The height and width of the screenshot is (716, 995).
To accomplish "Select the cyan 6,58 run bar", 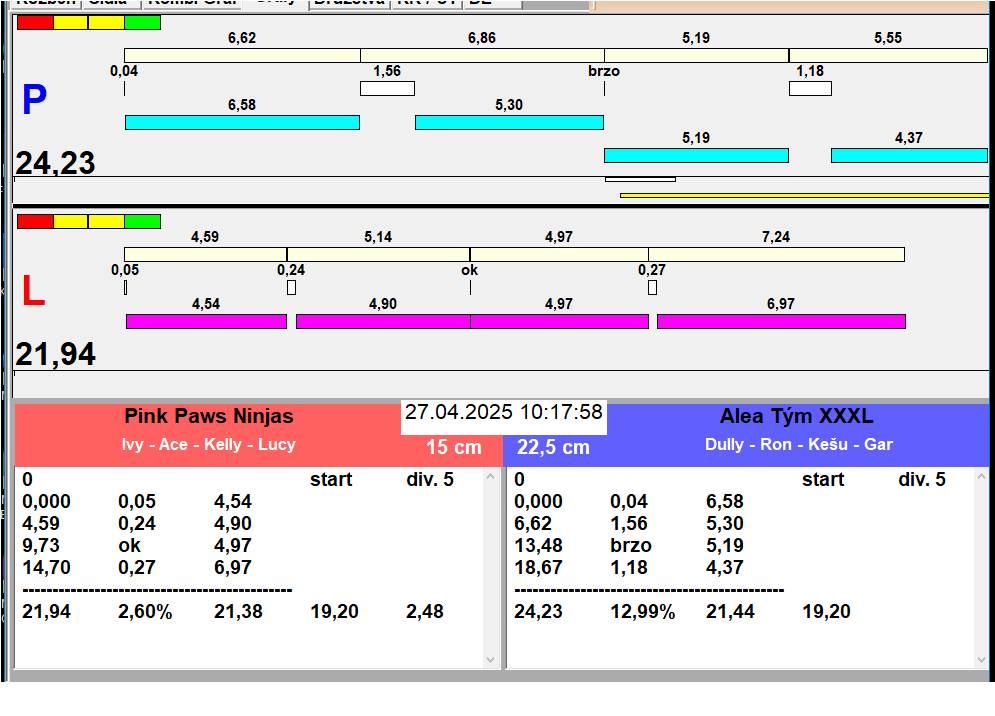I will (x=242, y=122).
